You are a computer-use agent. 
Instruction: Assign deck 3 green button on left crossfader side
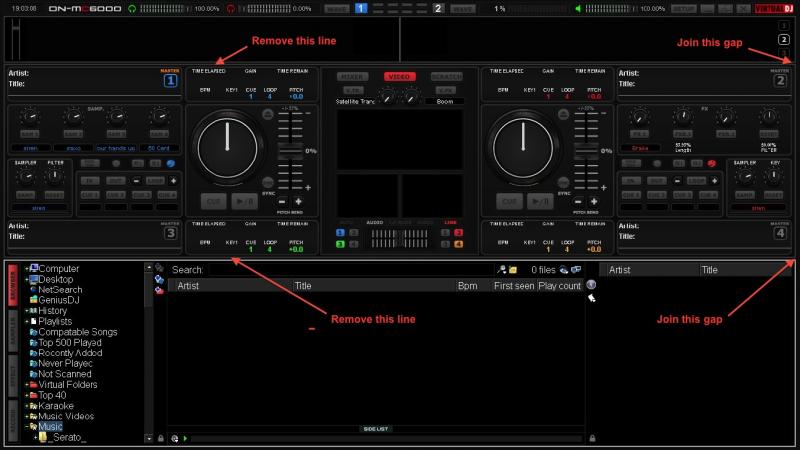click(340, 244)
